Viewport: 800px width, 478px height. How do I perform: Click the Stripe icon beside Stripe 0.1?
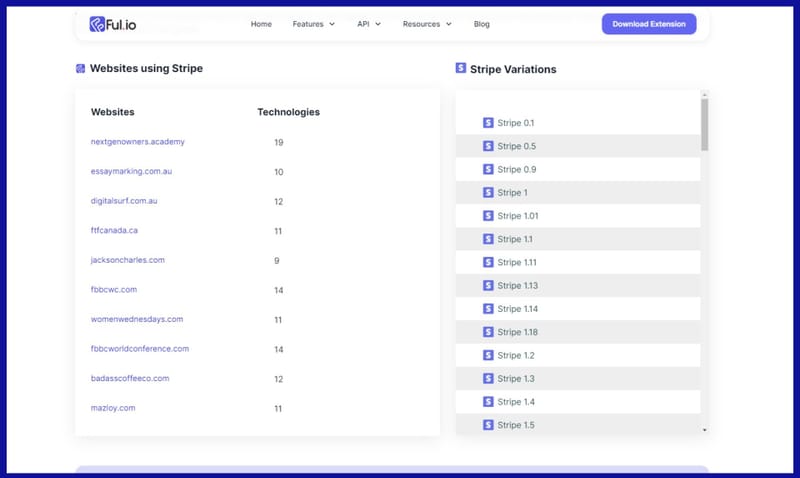click(488, 123)
